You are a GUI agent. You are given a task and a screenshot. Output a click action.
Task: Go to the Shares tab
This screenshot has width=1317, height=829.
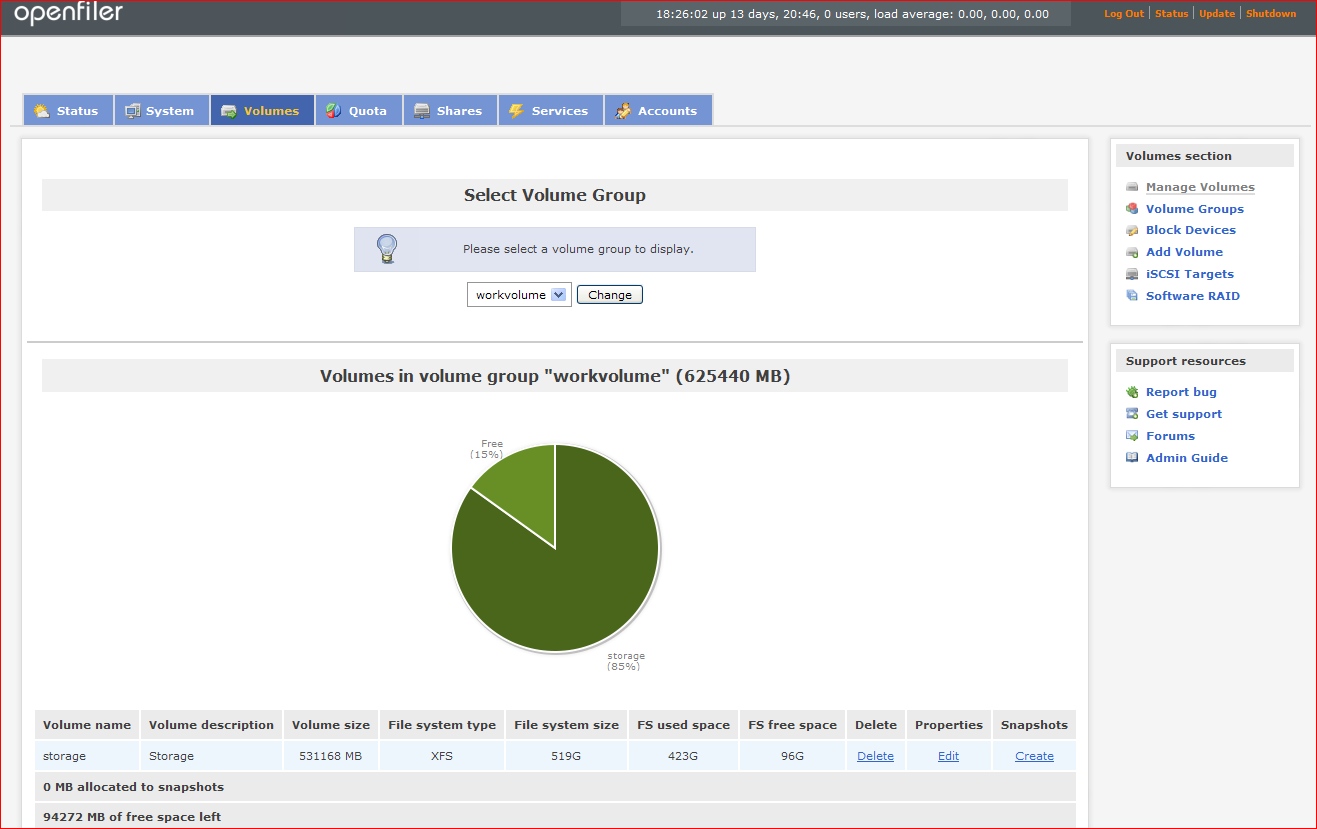(x=450, y=111)
